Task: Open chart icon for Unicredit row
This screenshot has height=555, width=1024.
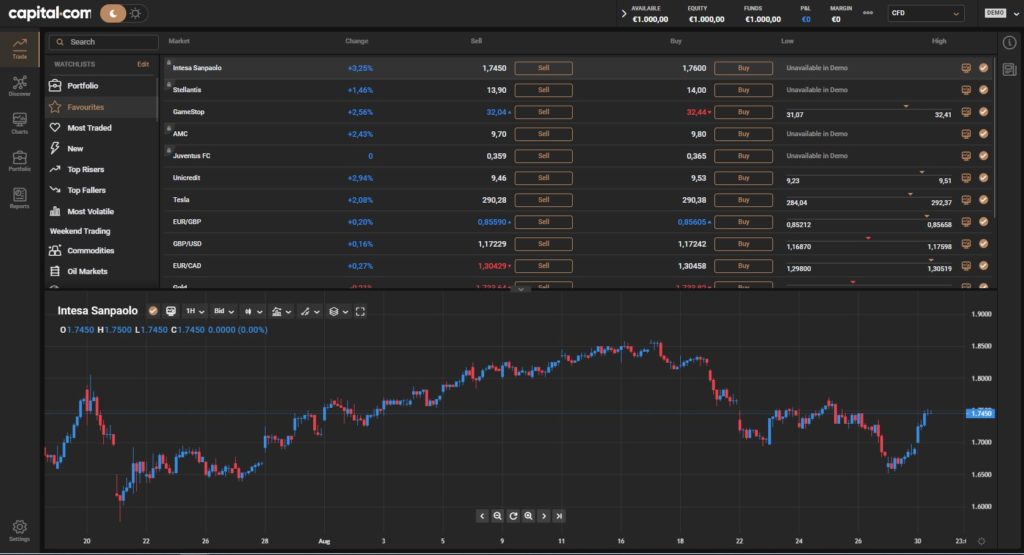Action: tap(966, 178)
